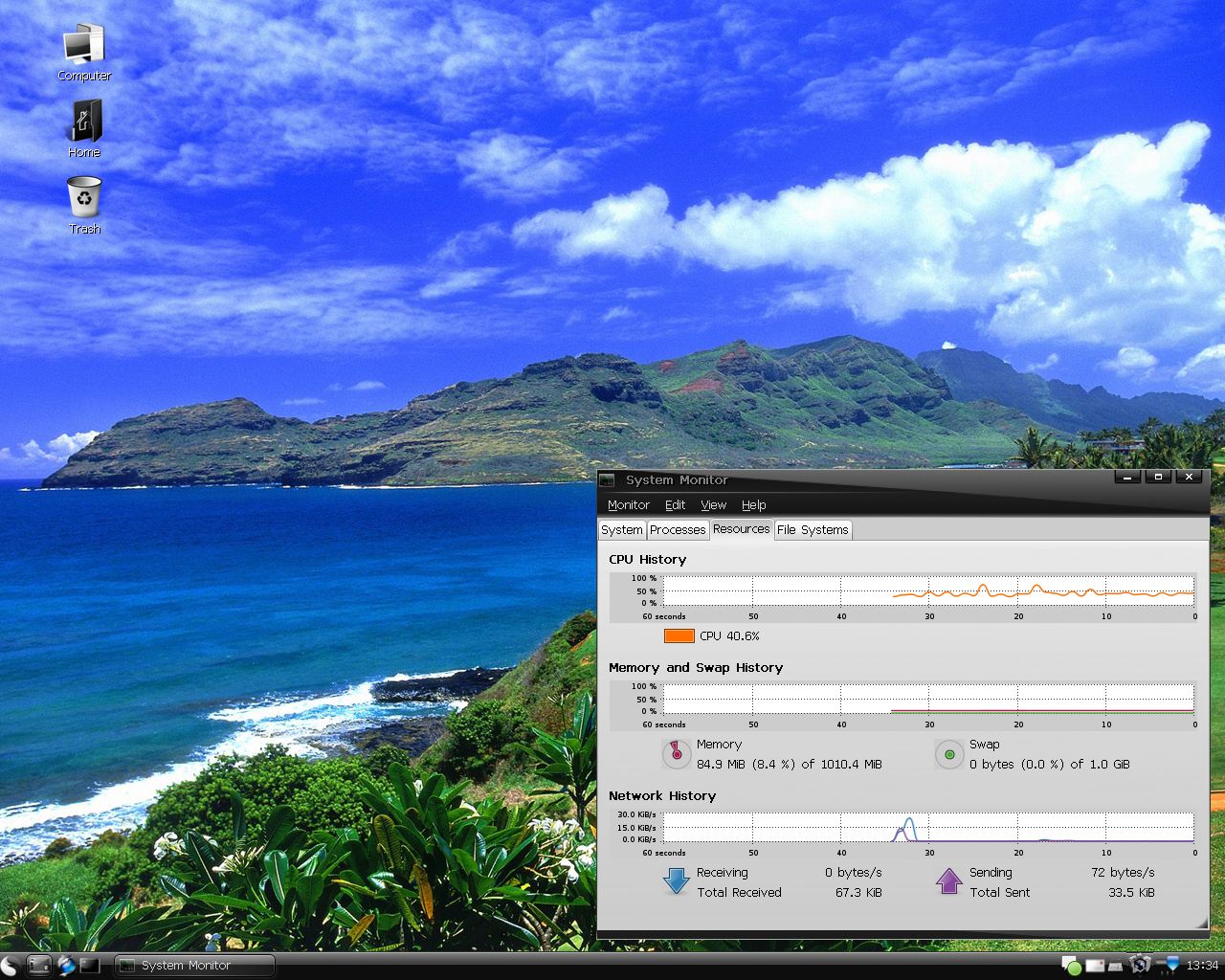
Task: Click the blue Receiving arrow icon
Action: coord(677,880)
